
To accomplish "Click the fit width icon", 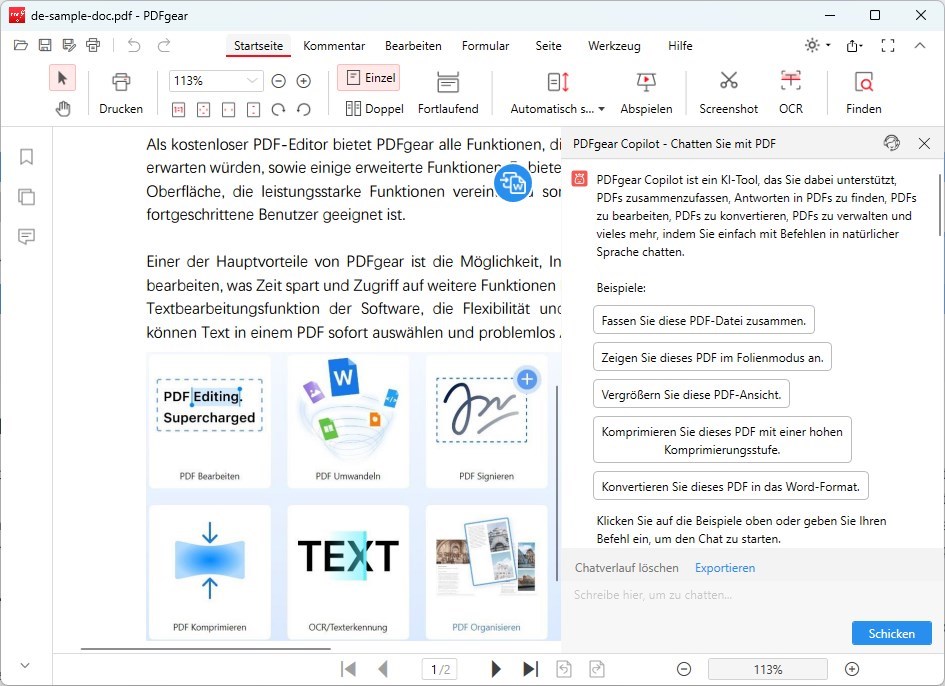I will click(x=228, y=110).
